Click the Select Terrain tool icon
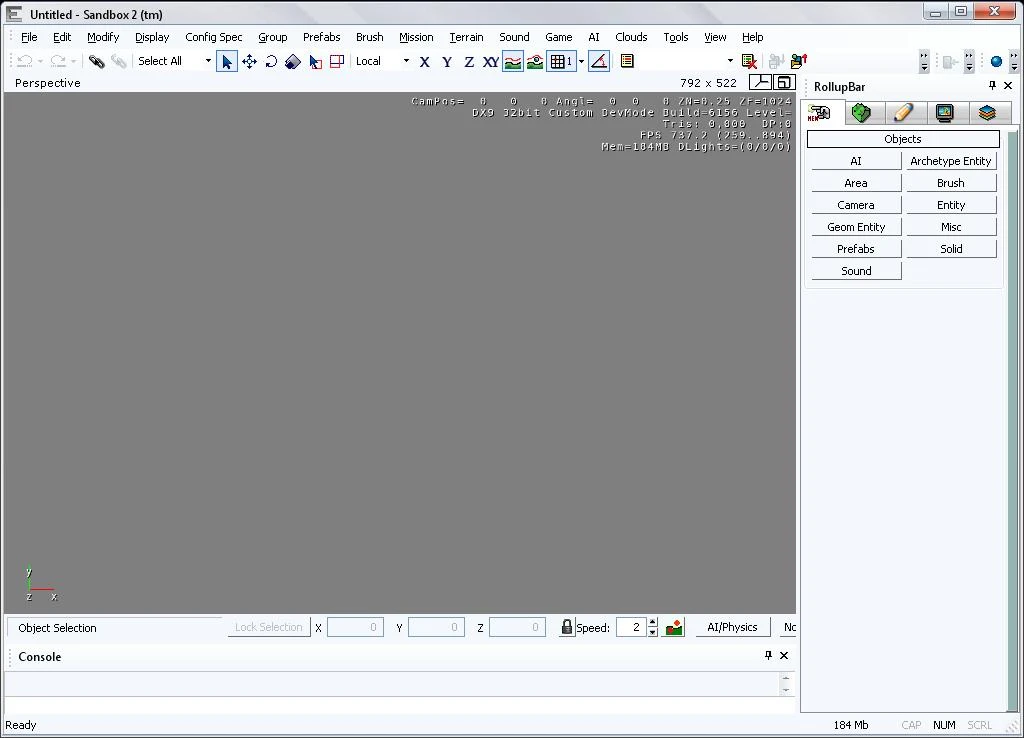This screenshot has height=738, width=1024. pos(315,61)
